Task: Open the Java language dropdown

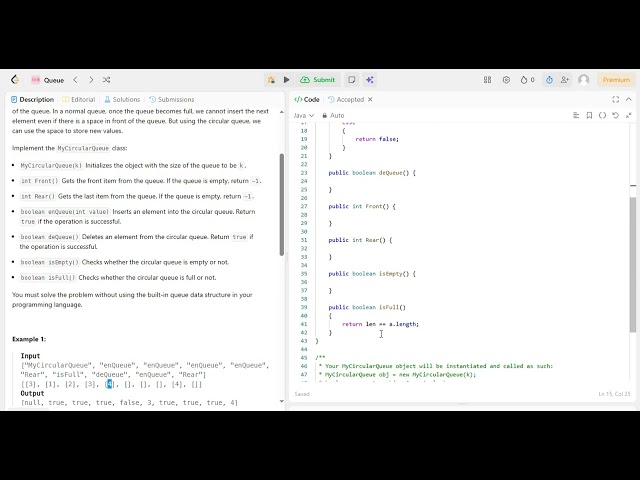Action: [x=303, y=115]
